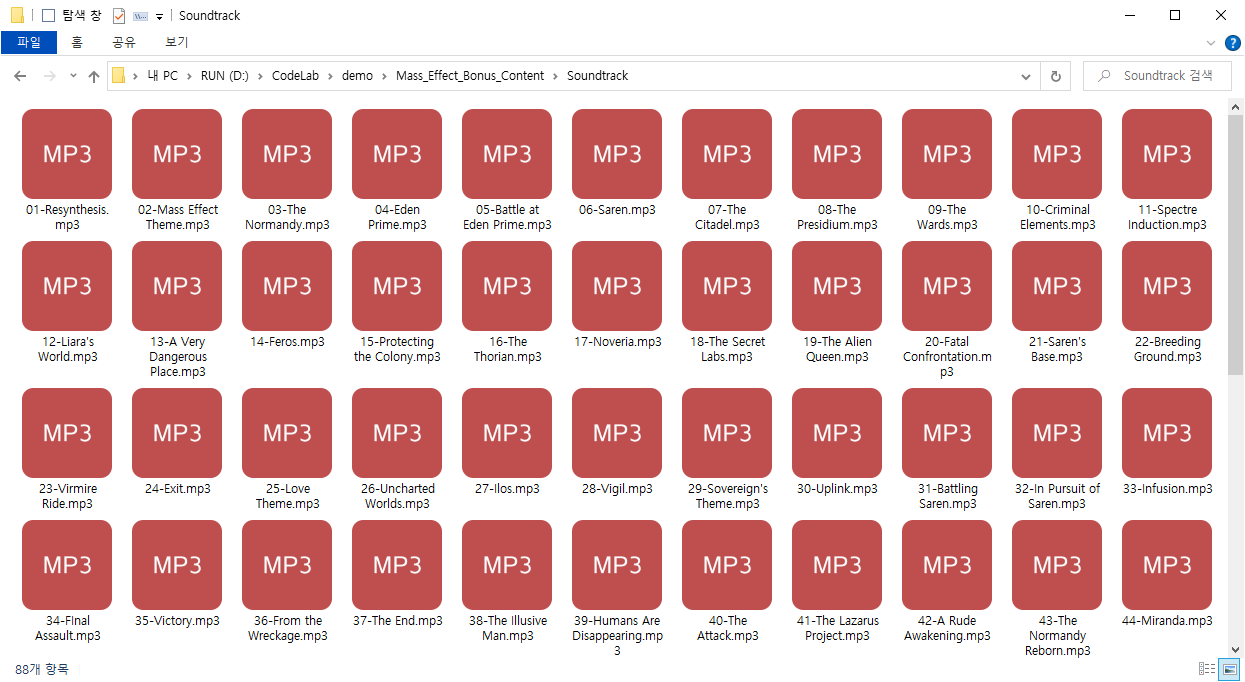Select the 10-Criminal Elements.mp3 file icon

pyautogui.click(x=1057, y=154)
